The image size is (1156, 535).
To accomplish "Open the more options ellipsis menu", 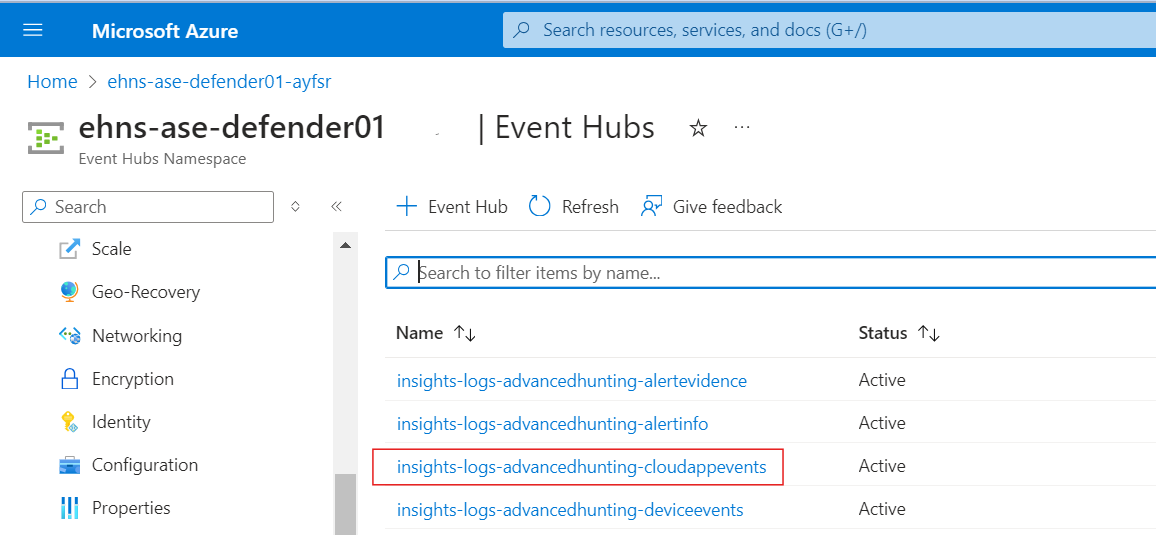I will point(742,127).
